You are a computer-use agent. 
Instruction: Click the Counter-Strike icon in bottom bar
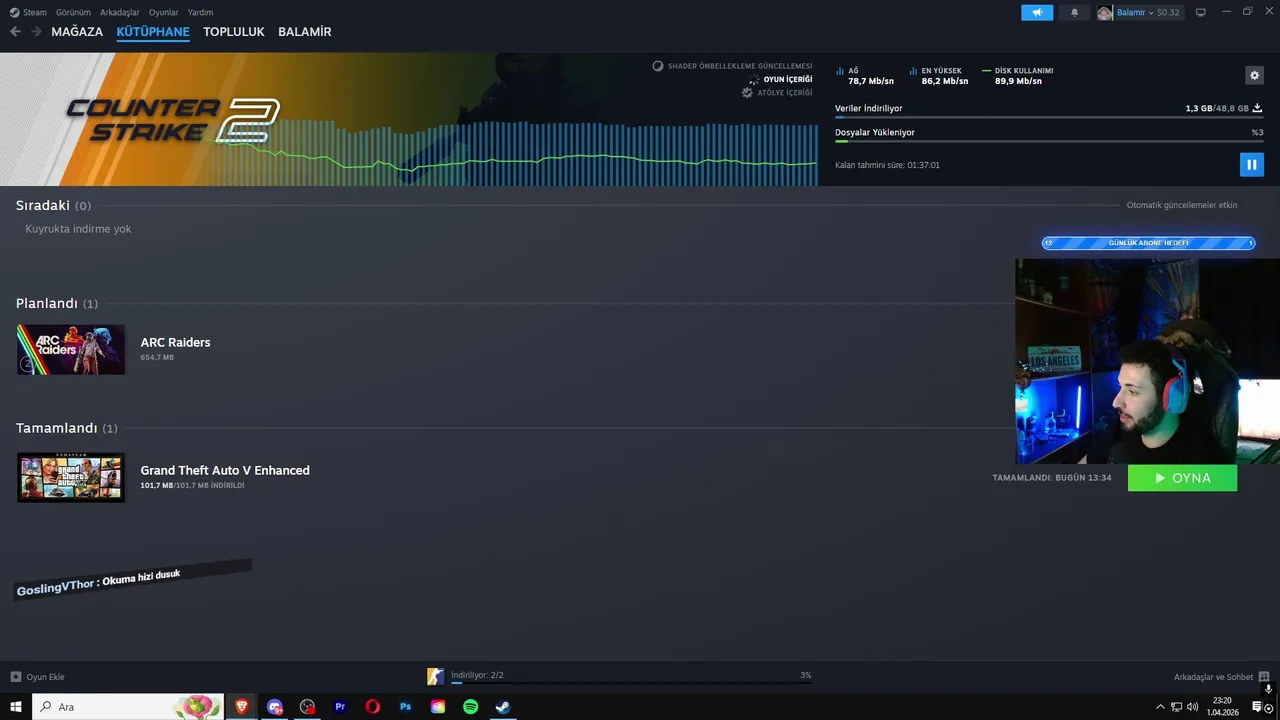435,677
